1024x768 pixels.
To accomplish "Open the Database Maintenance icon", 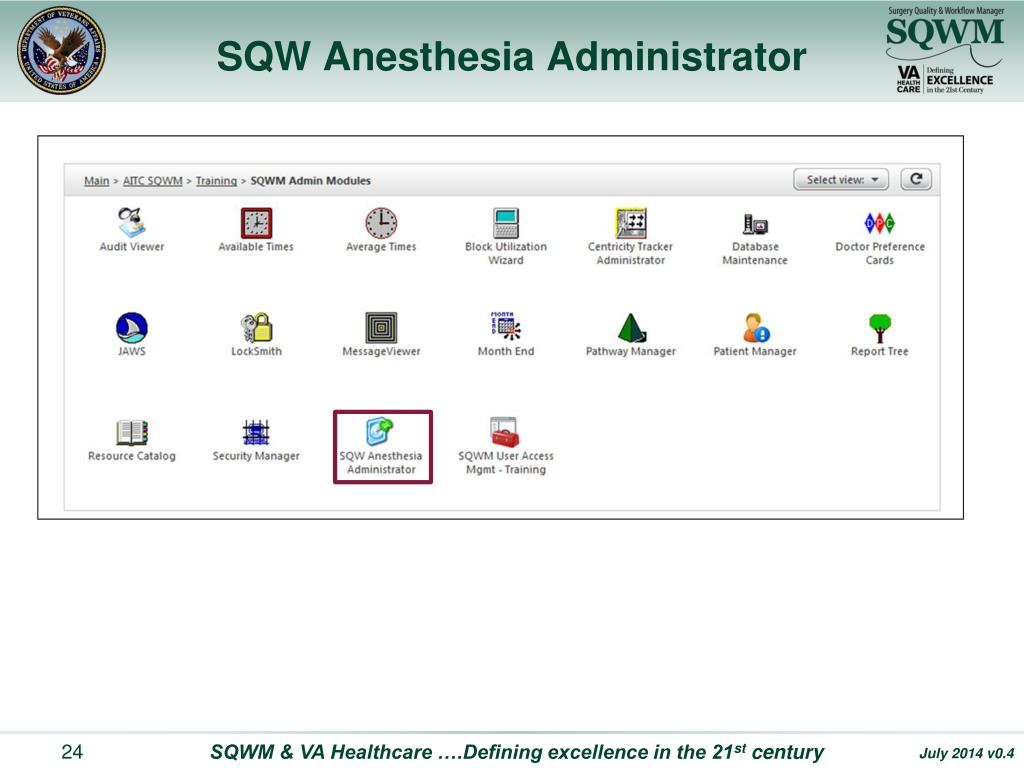I will point(755,224).
